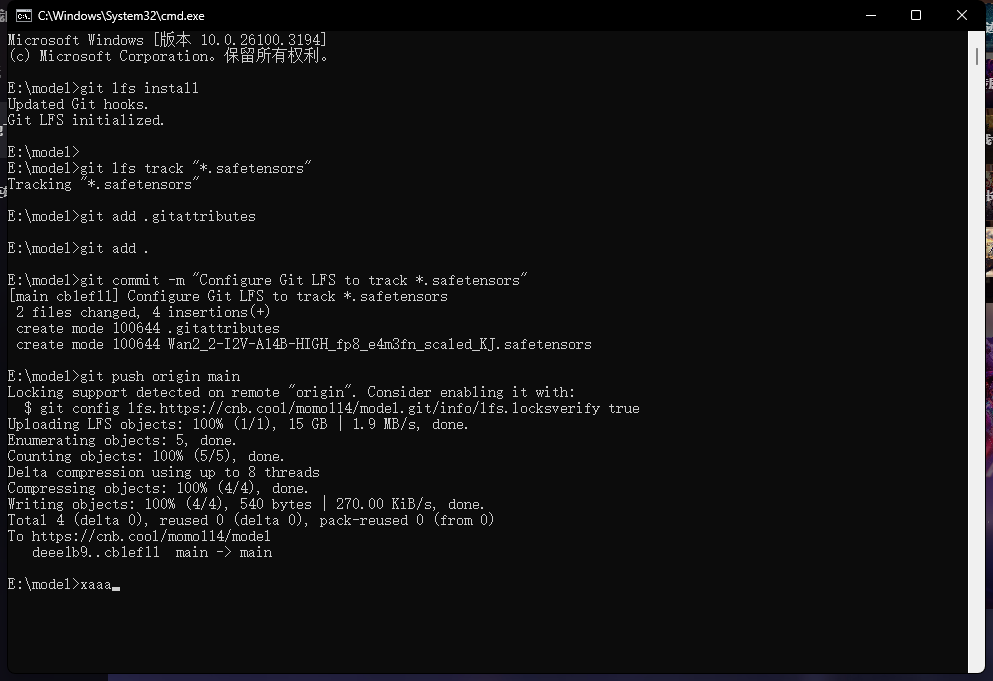Minimize the command prompt window

(868, 15)
